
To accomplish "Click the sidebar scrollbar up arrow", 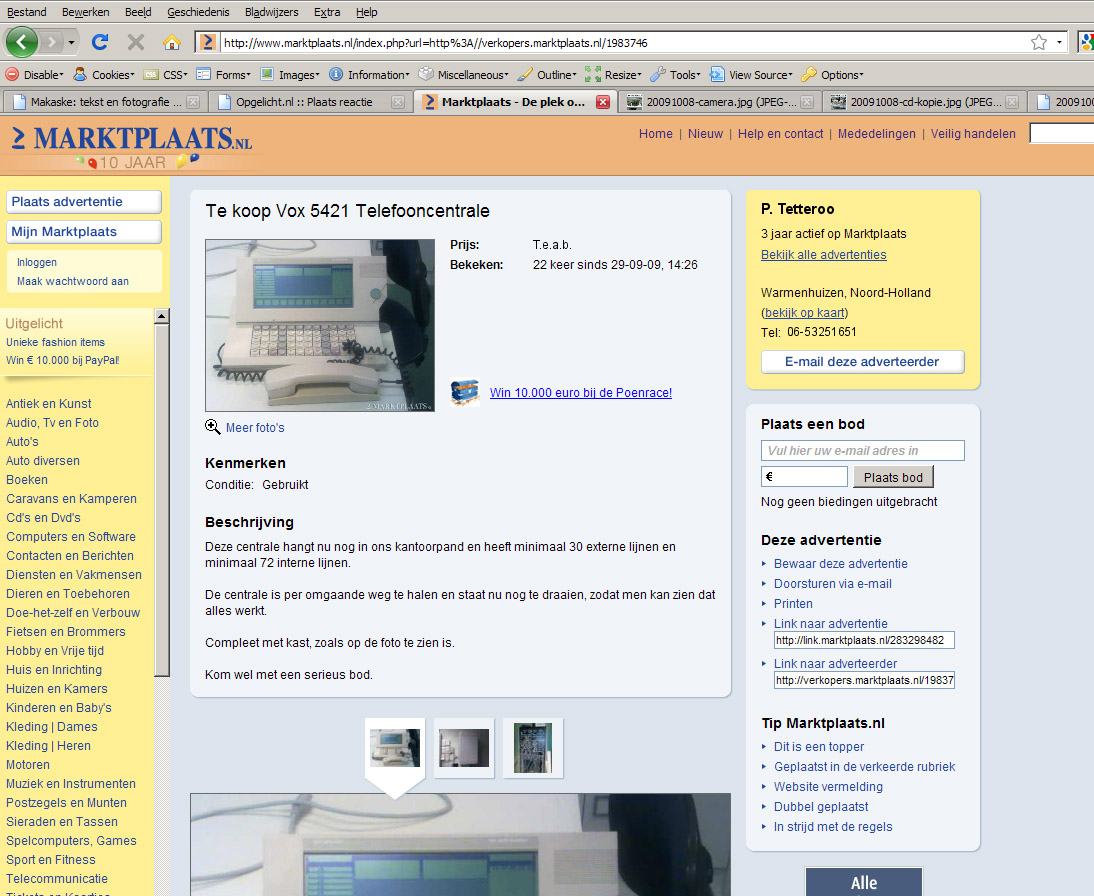I will coord(161,317).
